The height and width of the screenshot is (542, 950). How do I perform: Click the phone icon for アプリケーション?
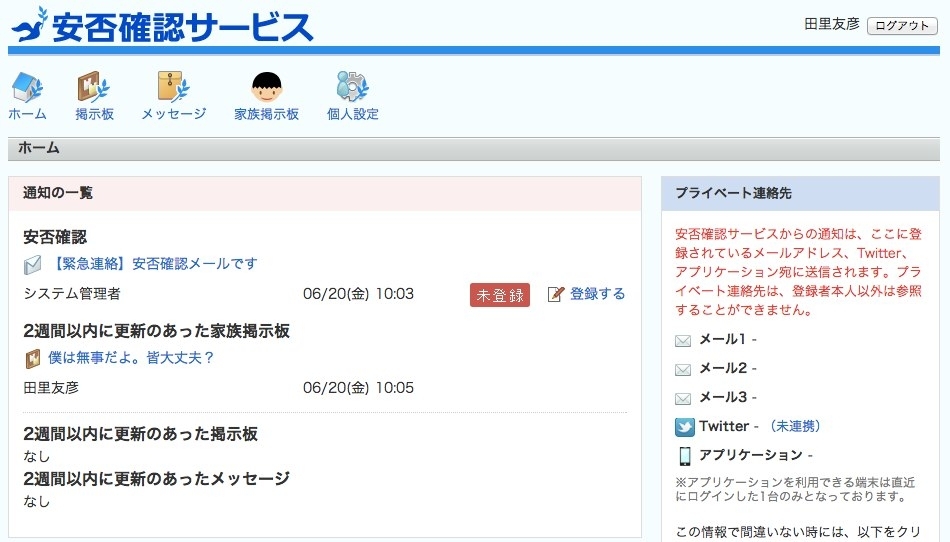coord(685,455)
